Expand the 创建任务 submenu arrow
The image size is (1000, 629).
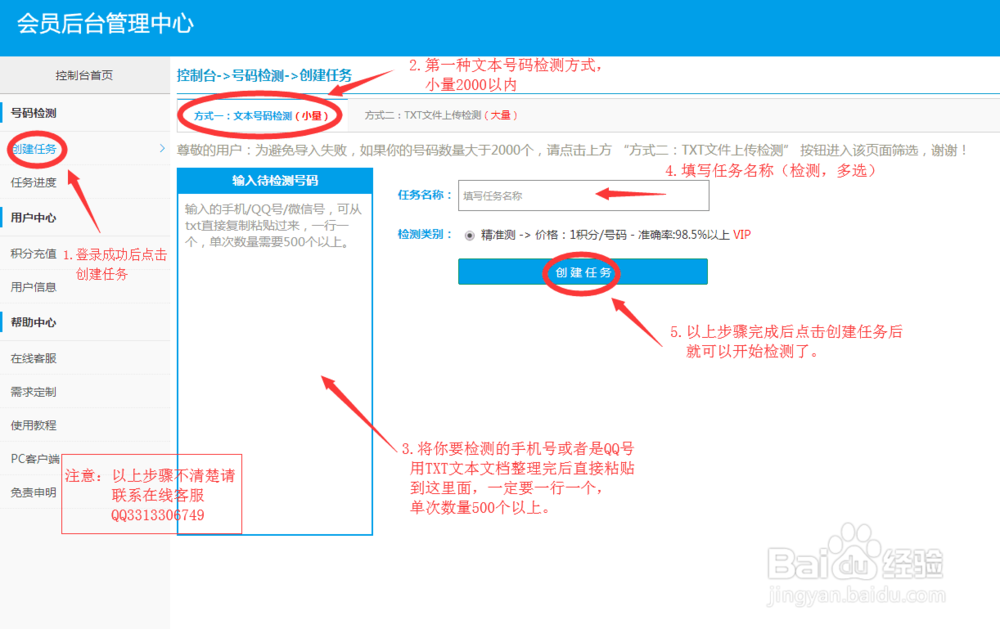(x=160, y=147)
